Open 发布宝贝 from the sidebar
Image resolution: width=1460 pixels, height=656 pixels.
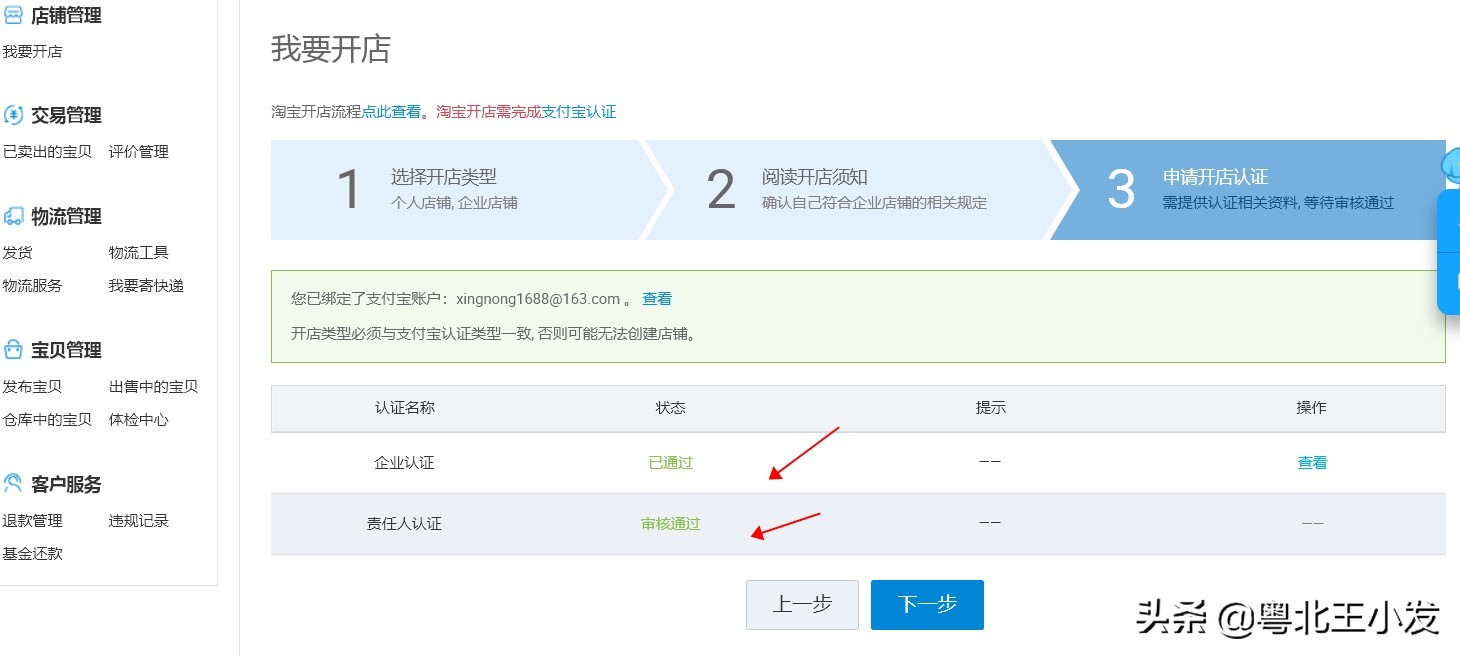[35, 386]
